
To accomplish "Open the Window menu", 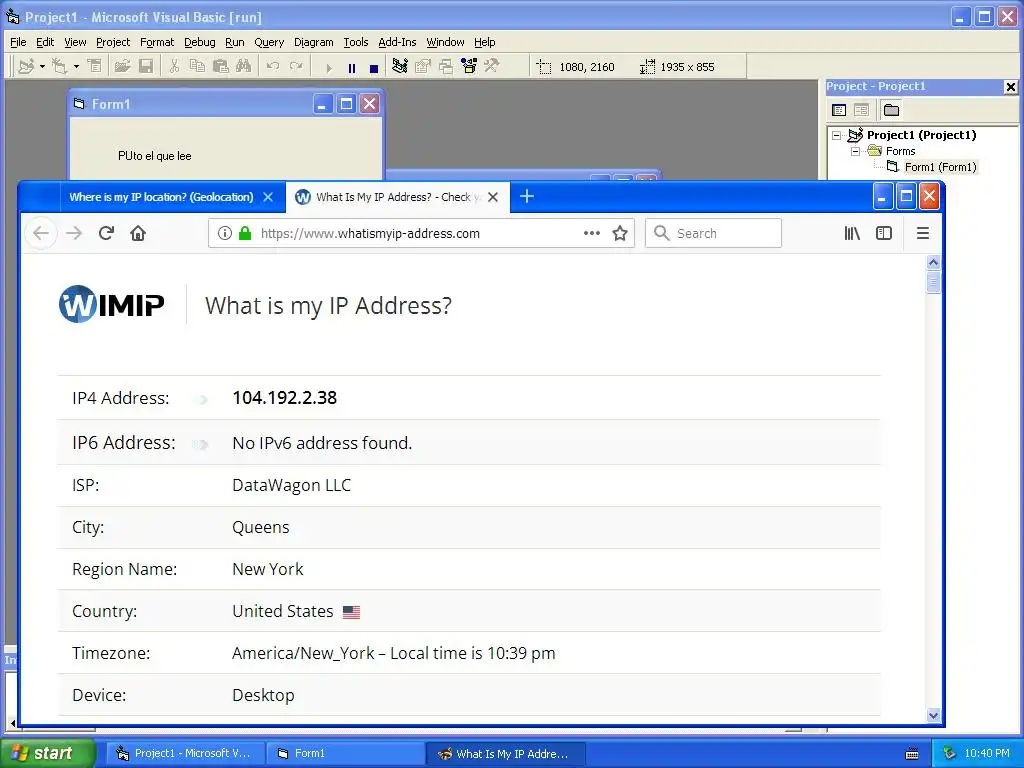I will click(445, 42).
